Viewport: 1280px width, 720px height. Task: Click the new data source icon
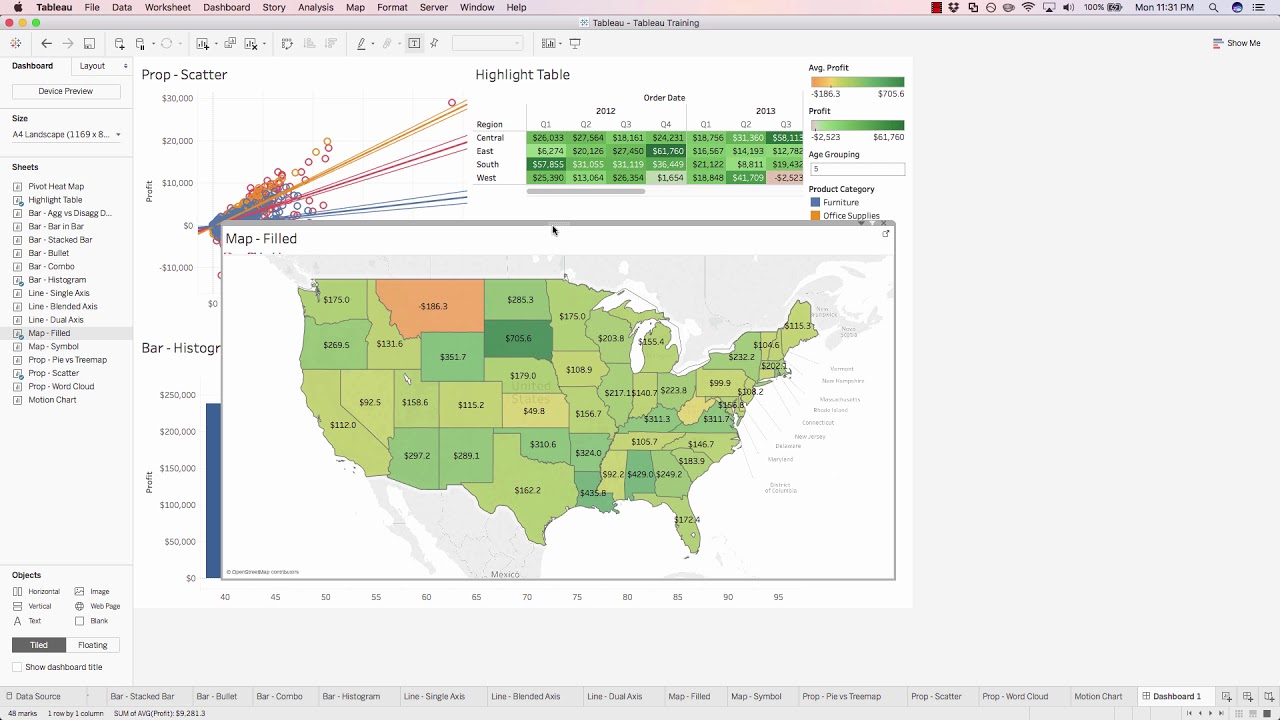coord(119,43)
